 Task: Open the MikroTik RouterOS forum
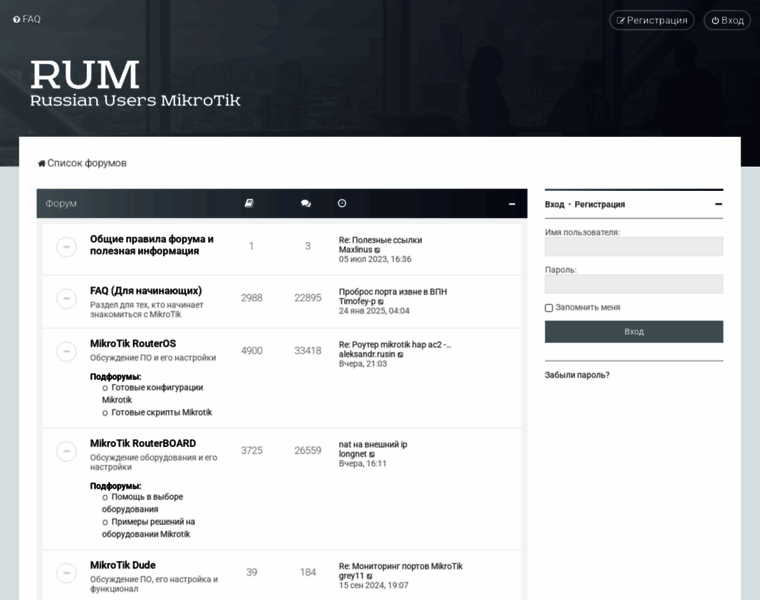133,344
